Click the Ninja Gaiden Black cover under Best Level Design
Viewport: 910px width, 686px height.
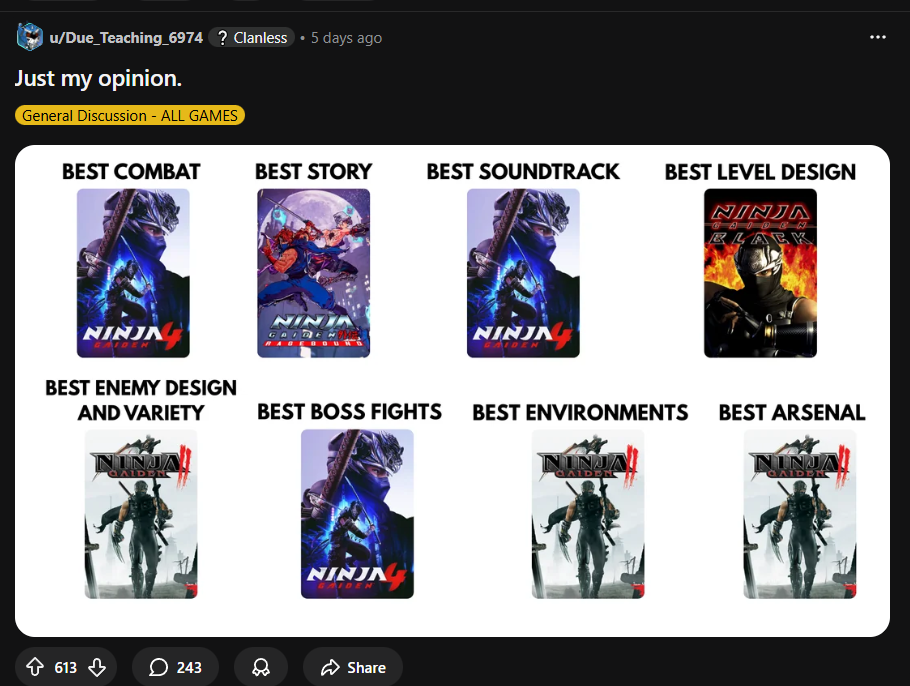point(760,273)
